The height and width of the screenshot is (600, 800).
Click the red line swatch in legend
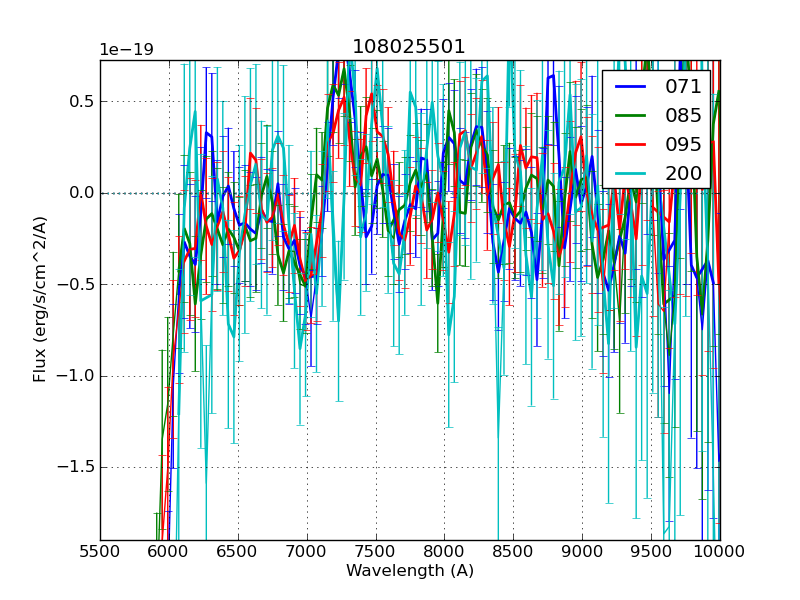[632, 144]
